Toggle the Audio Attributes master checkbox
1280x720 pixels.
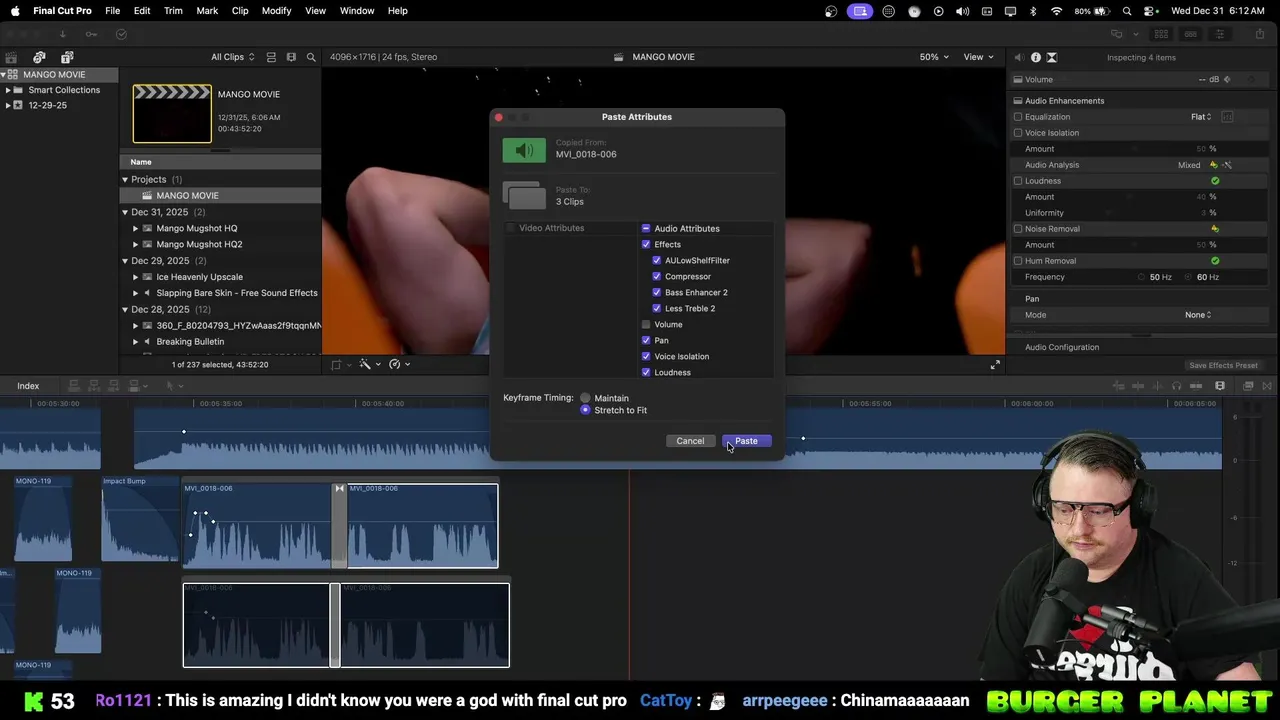(x=646, y=228)
